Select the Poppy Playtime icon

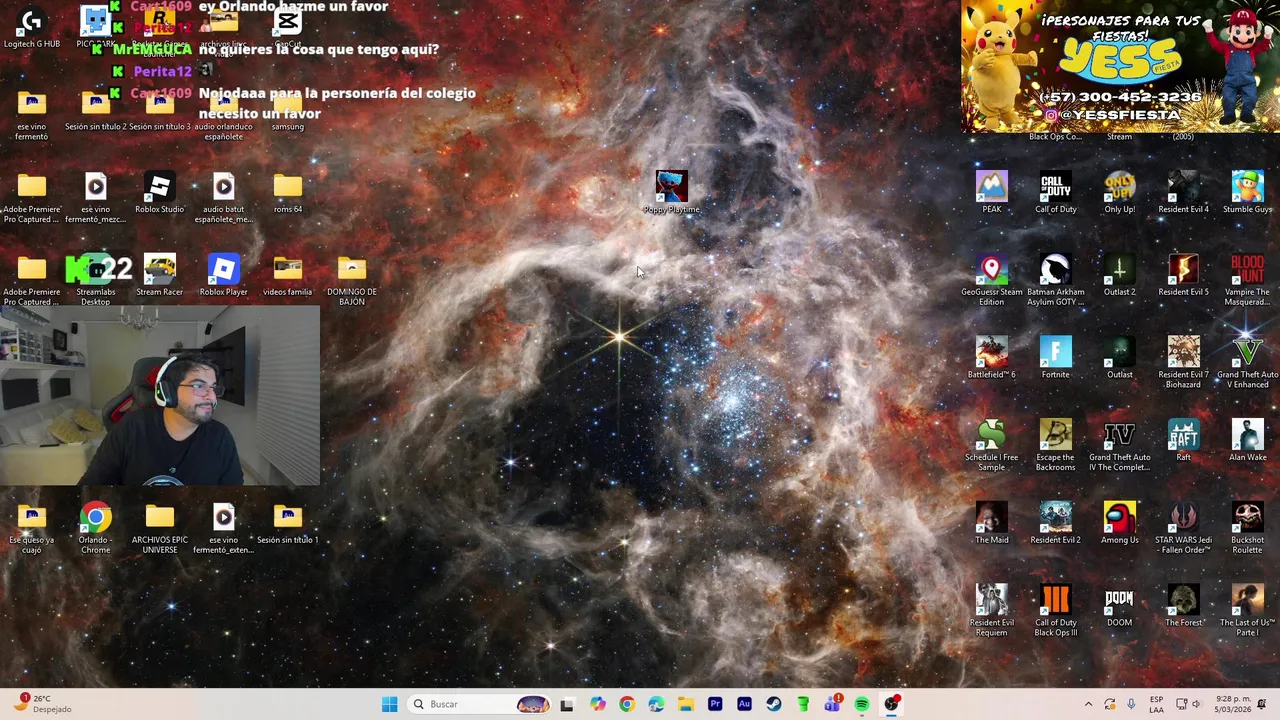[x=671, y=193]
